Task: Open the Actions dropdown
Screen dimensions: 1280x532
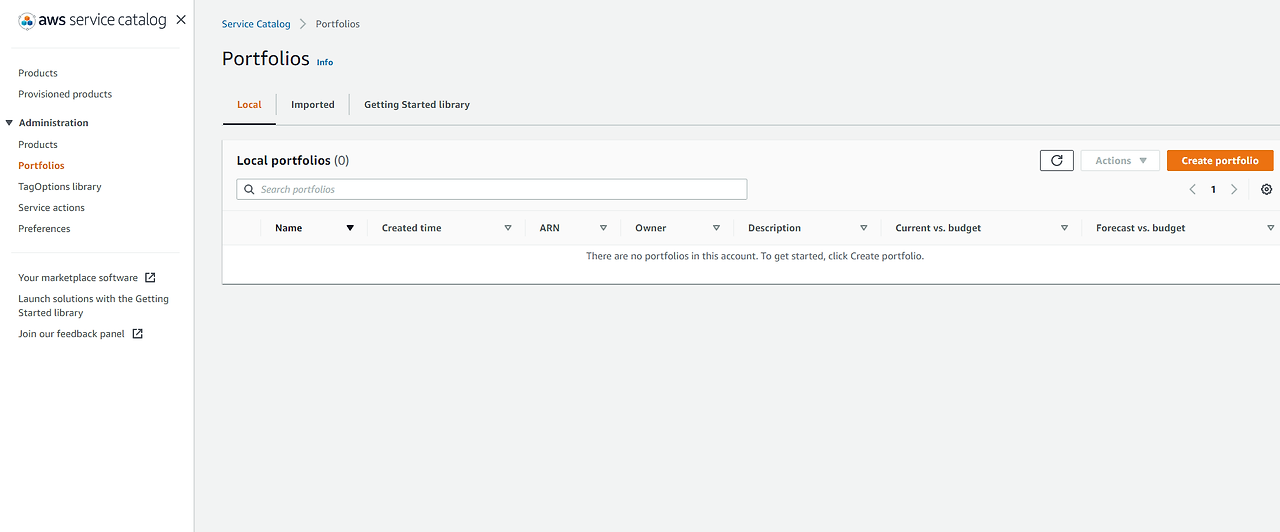Action: point(1120,160)
